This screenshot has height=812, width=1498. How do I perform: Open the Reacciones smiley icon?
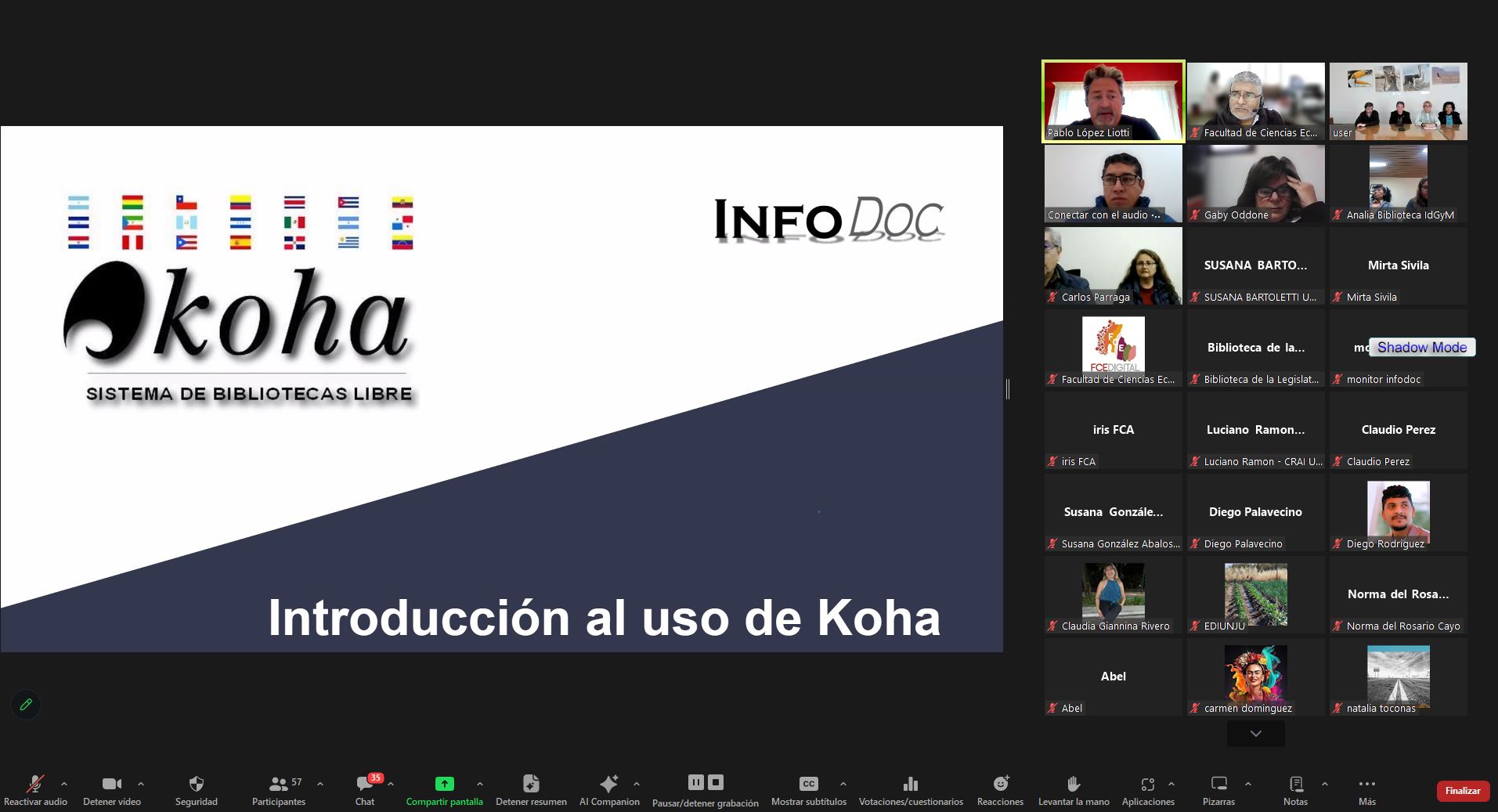(x=1001, y=784)
